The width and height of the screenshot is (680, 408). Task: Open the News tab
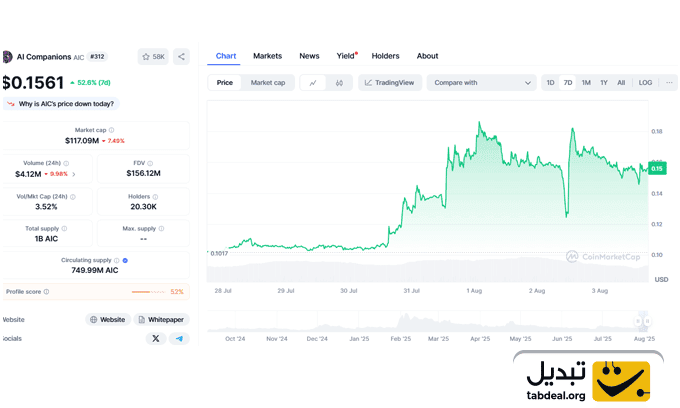click(x=309, y=56)
